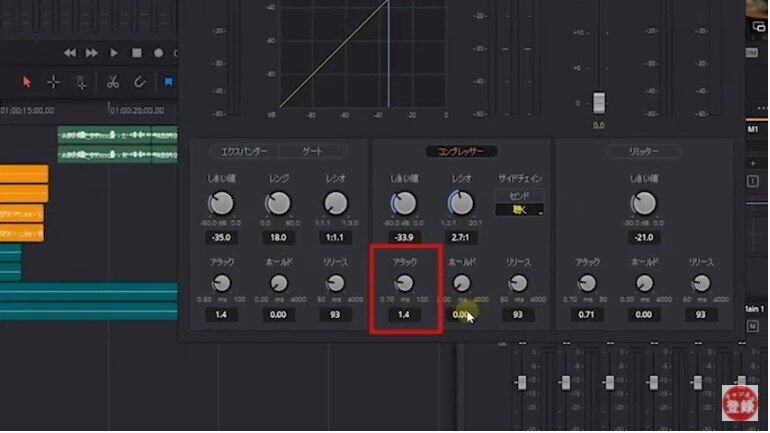Click the Limiter hold value 0.00

643,315
